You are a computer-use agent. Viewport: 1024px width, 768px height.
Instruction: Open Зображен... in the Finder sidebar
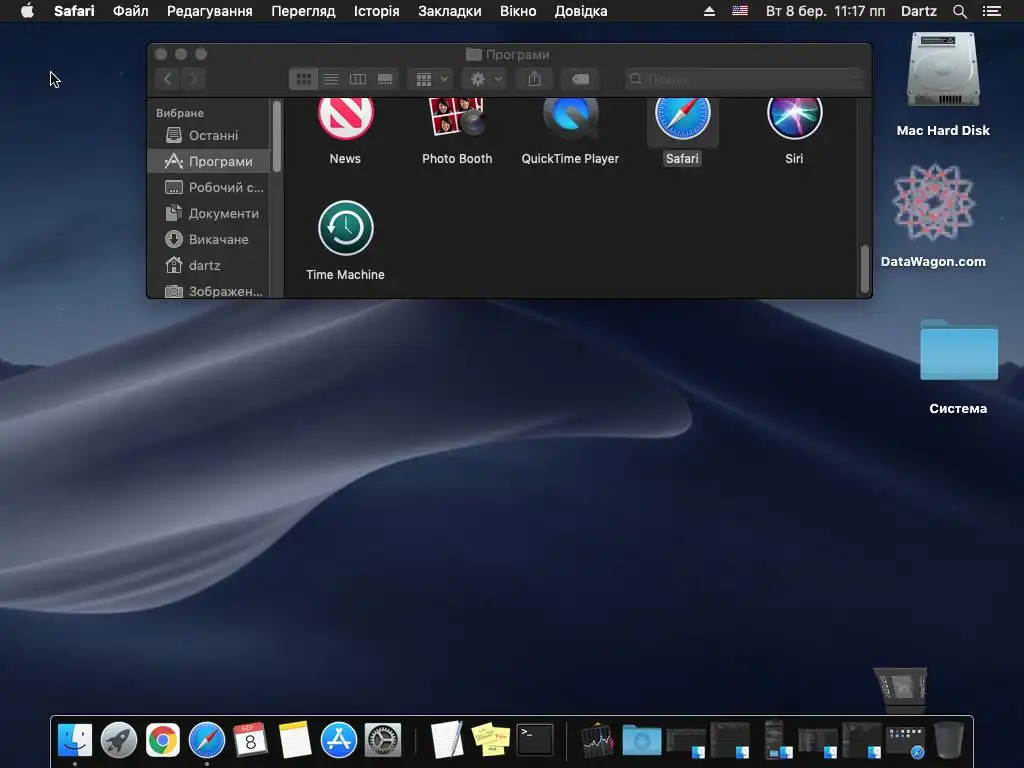tap(209, 291)
